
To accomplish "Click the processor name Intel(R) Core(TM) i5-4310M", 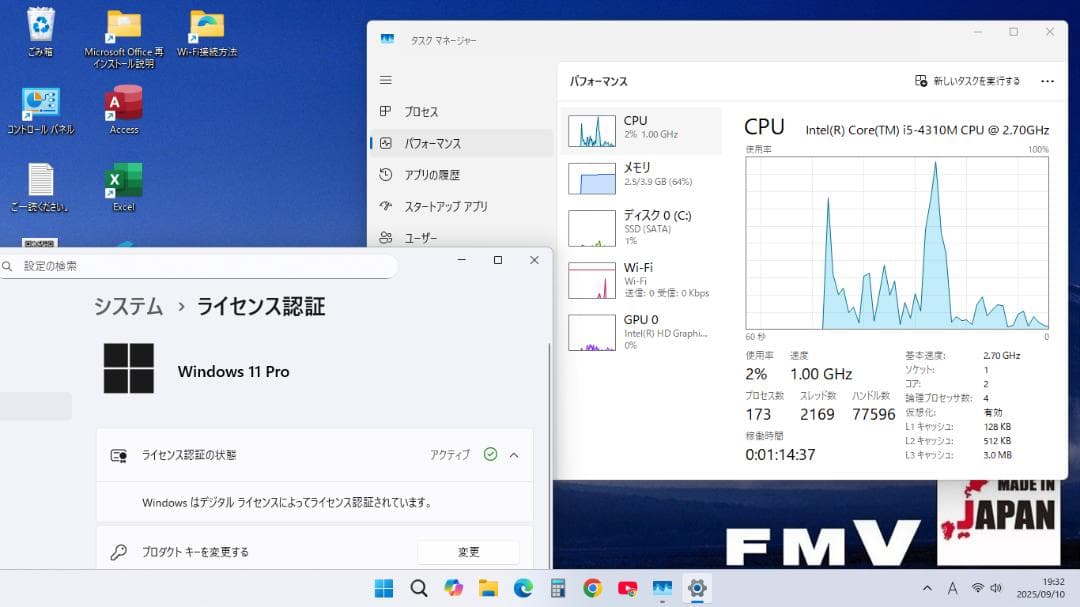I will tap(927, 130).
